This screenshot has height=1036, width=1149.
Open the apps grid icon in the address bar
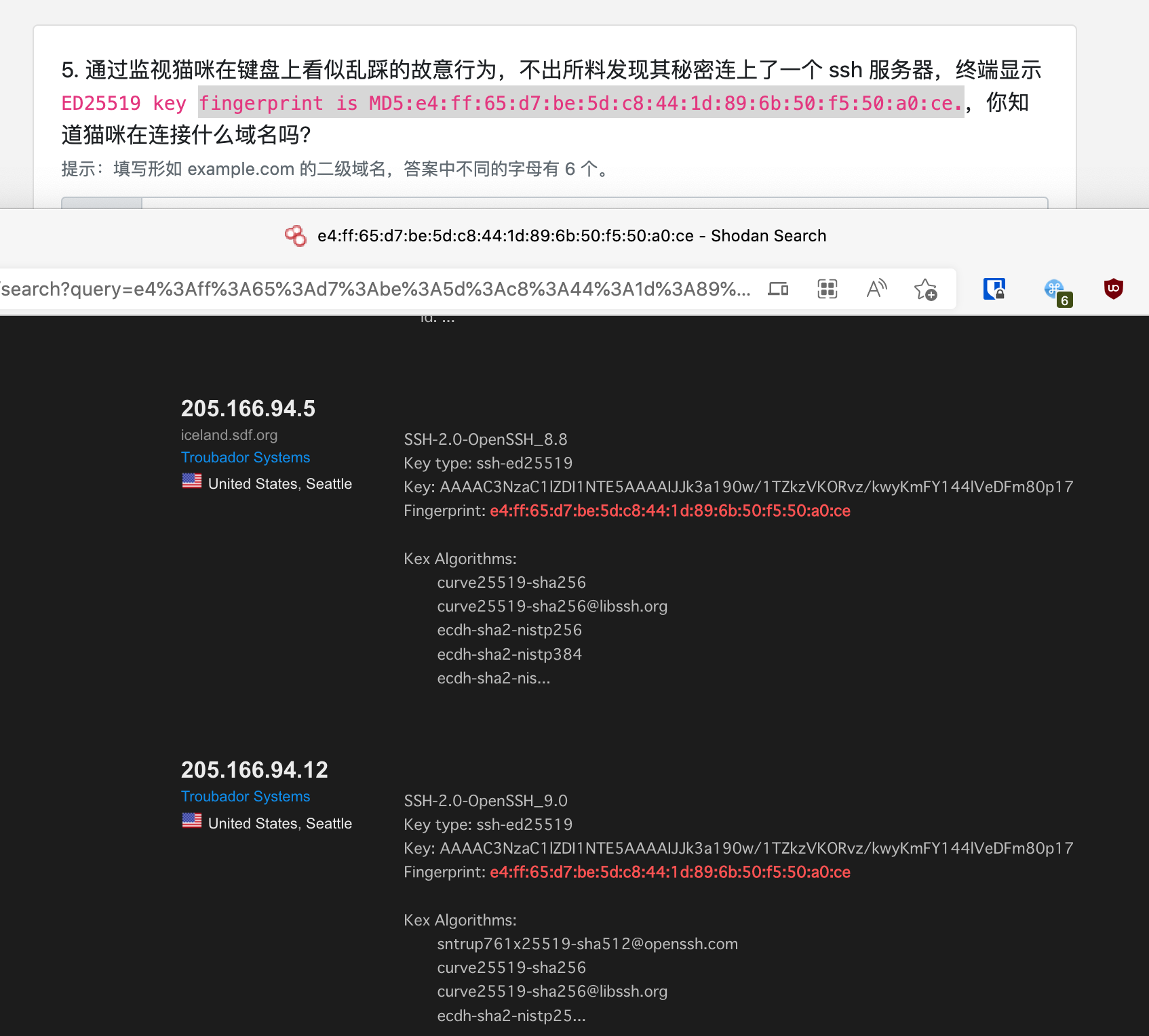(827, 290)
